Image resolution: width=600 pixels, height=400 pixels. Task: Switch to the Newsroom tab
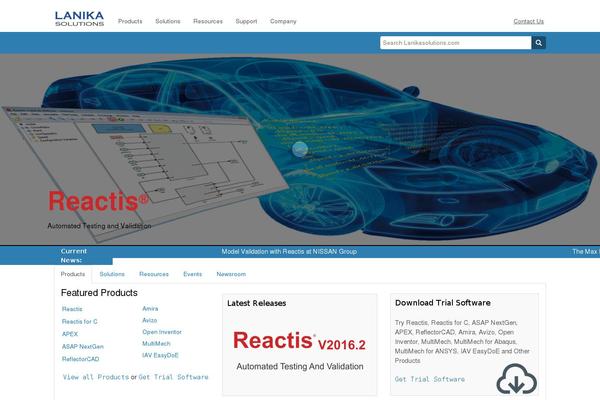pyautogui.click(x=231, y=274)
